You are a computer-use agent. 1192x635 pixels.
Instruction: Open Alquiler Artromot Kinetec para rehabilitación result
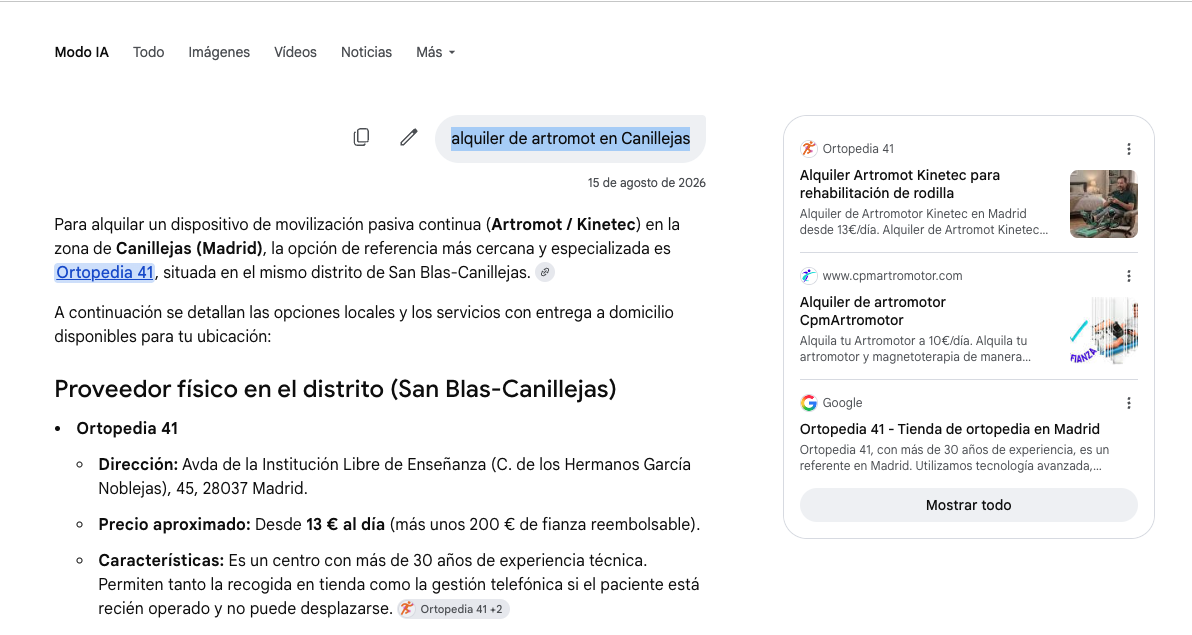[899, 184]
